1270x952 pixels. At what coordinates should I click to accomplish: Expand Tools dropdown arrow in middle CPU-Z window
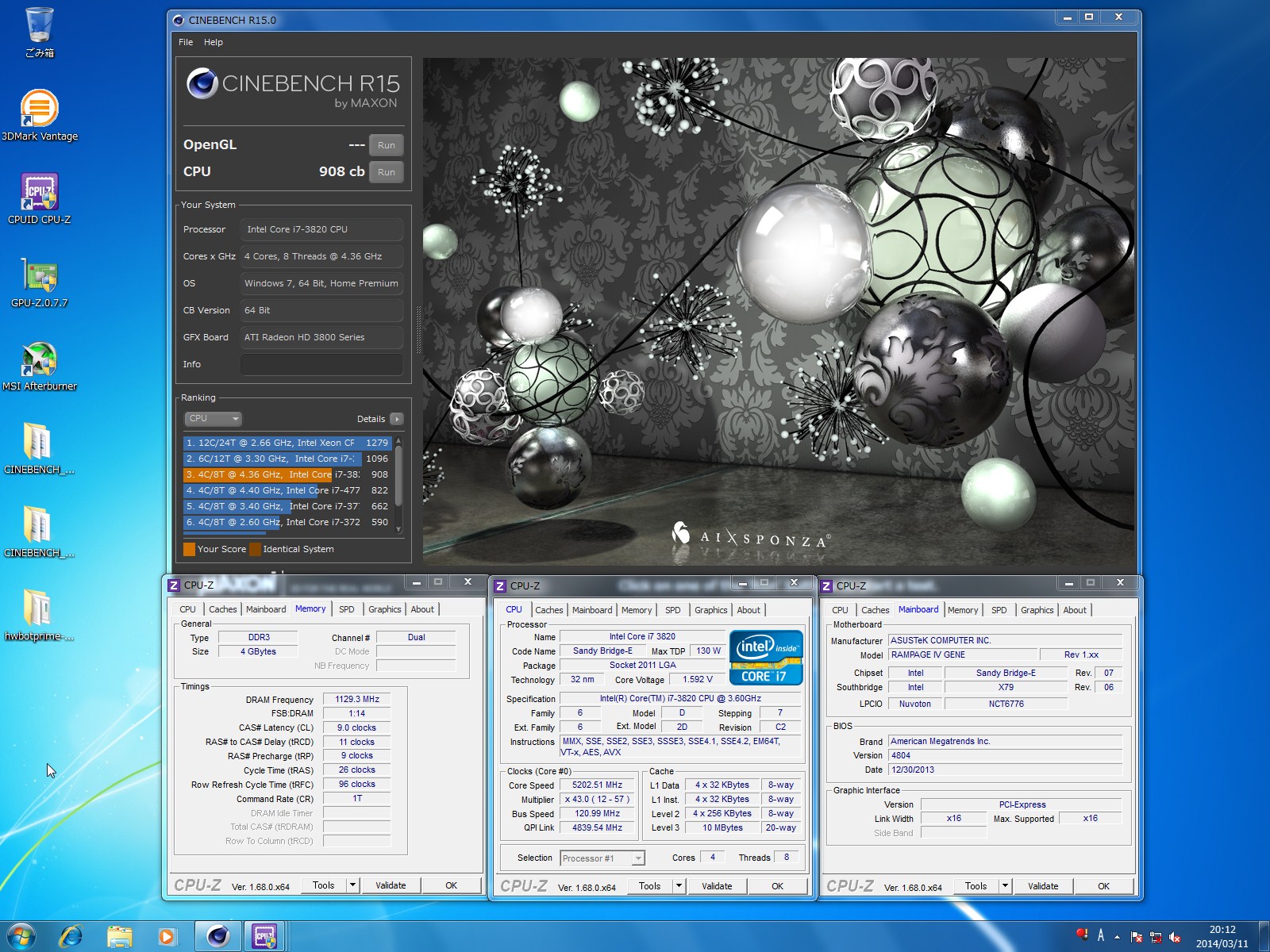[679, 886]
